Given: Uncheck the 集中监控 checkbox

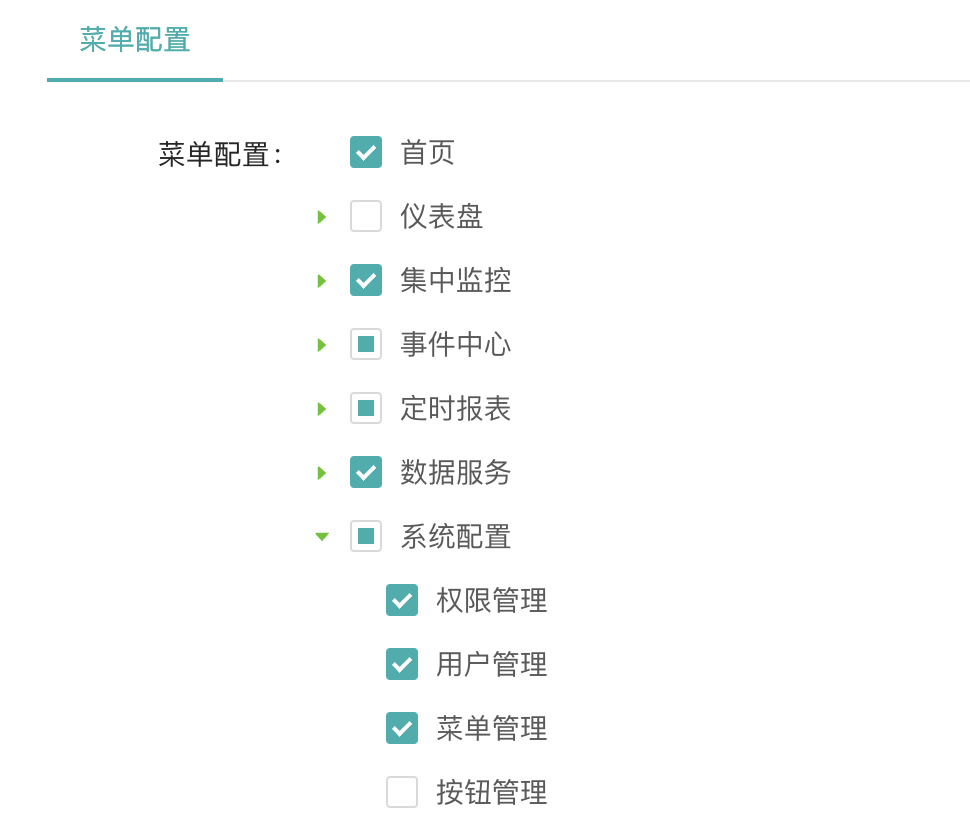Looking at the screenshot, I should coord(366,280).
